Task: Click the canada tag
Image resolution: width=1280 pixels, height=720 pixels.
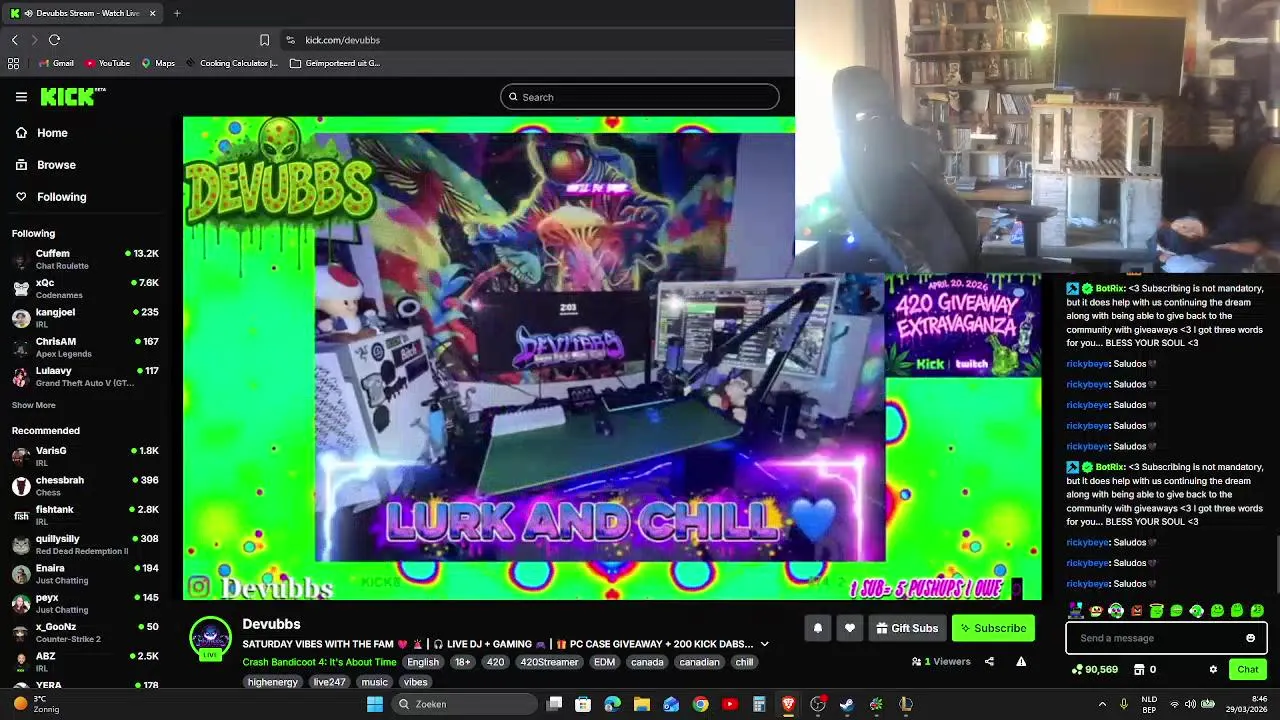Action: coord(647,662)
